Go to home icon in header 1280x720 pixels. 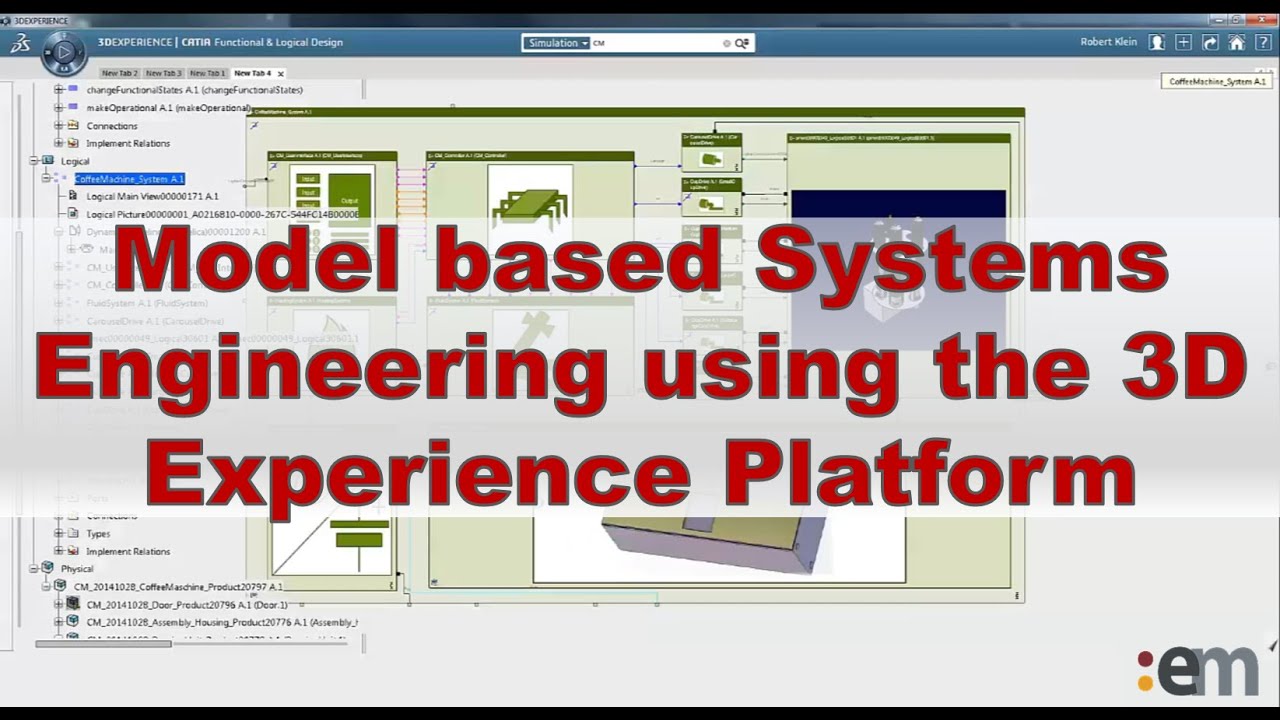pyautogui.click(x=1237, y=42)
